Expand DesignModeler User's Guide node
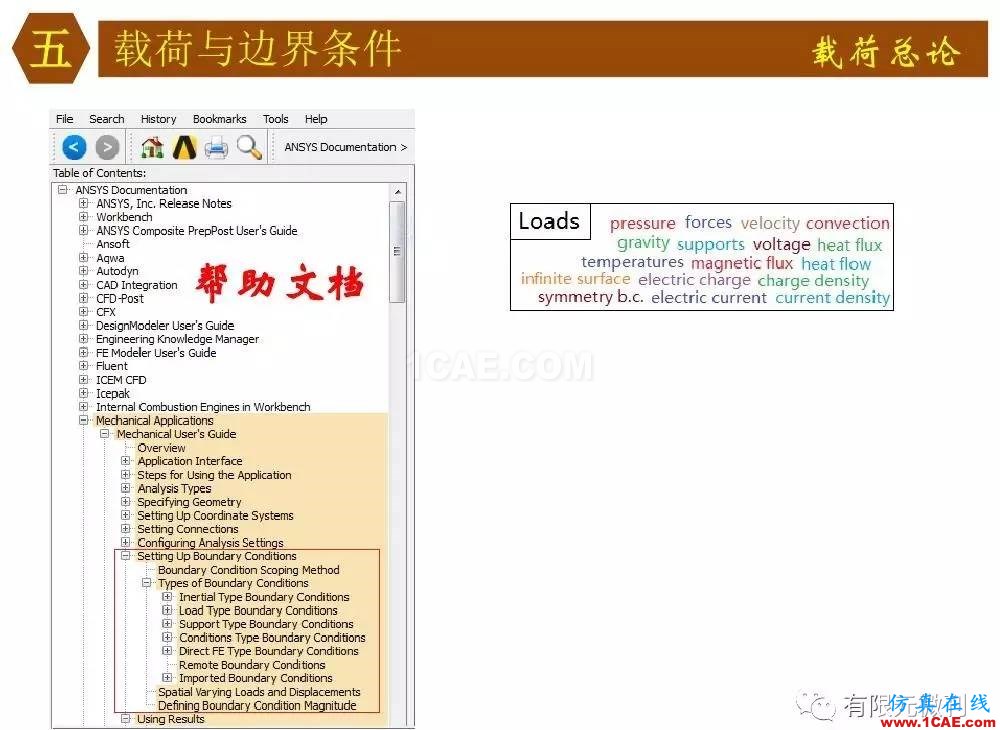 (84, 325)
